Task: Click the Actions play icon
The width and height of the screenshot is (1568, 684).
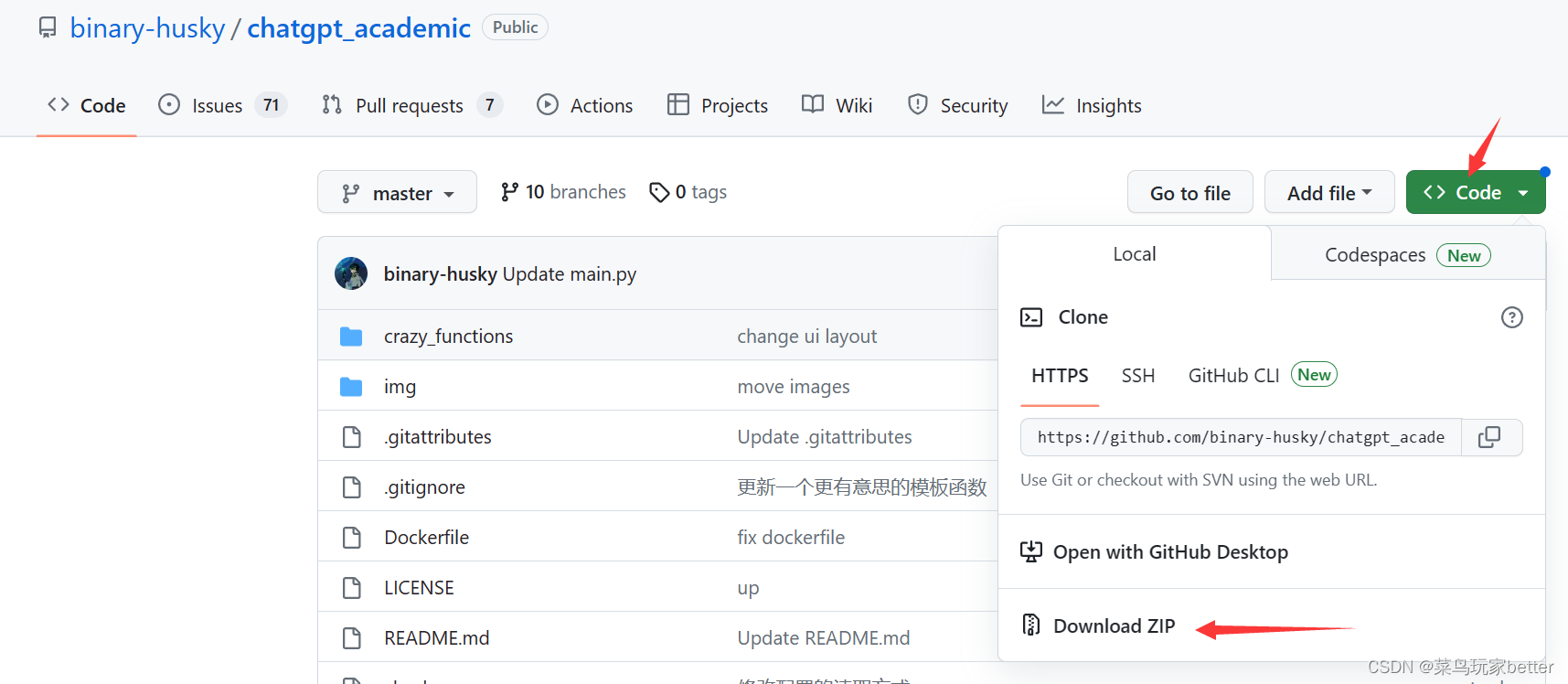Action: point(548,104)
